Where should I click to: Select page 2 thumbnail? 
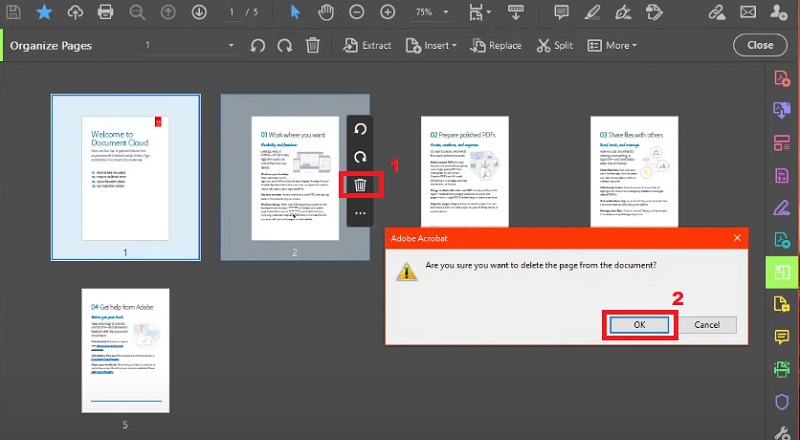pos(295,177)
